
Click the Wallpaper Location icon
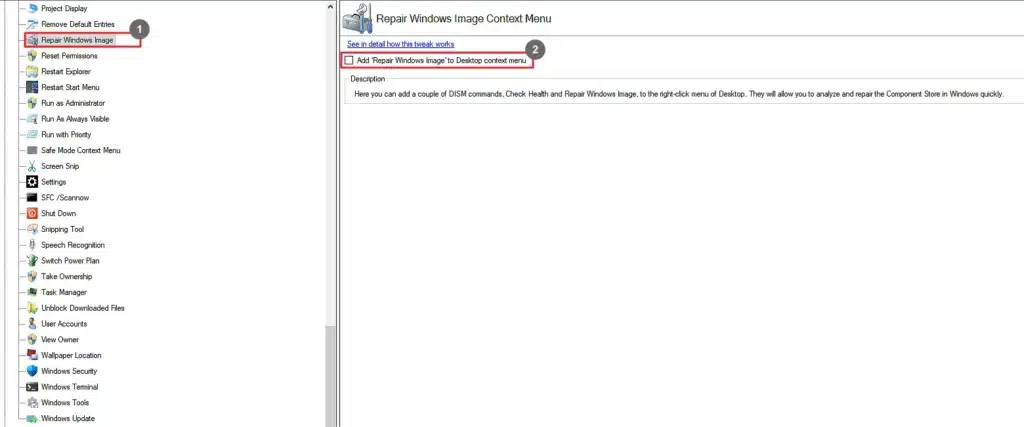(x=32, y=355)
